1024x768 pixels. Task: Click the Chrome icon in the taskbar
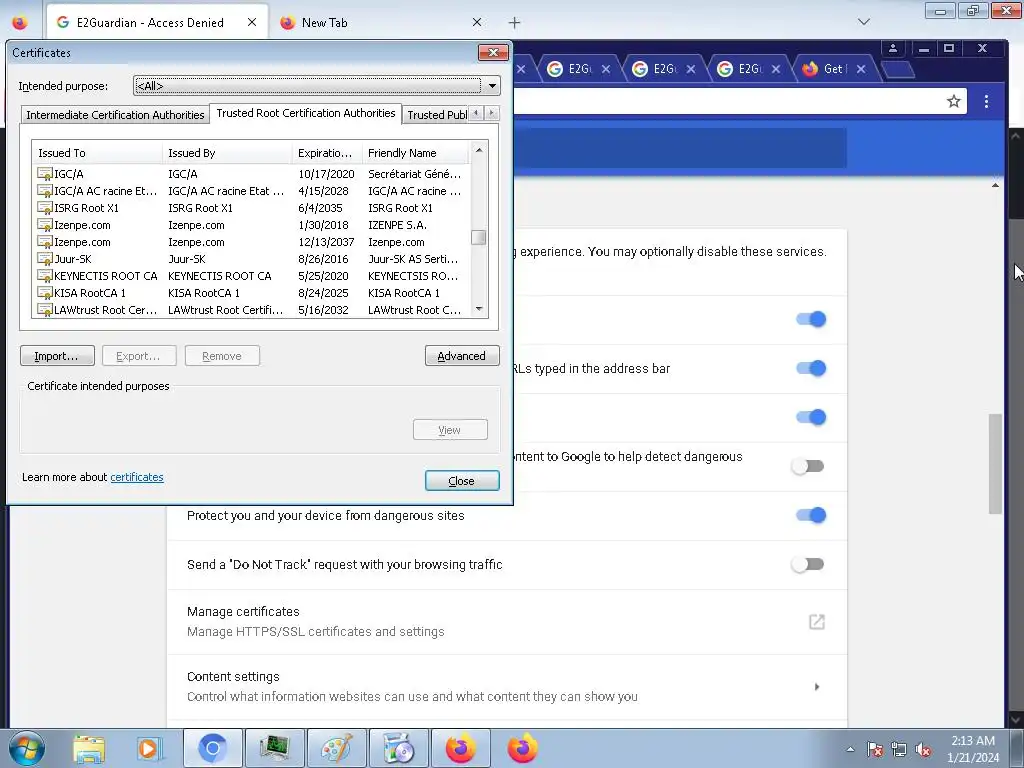212,748
